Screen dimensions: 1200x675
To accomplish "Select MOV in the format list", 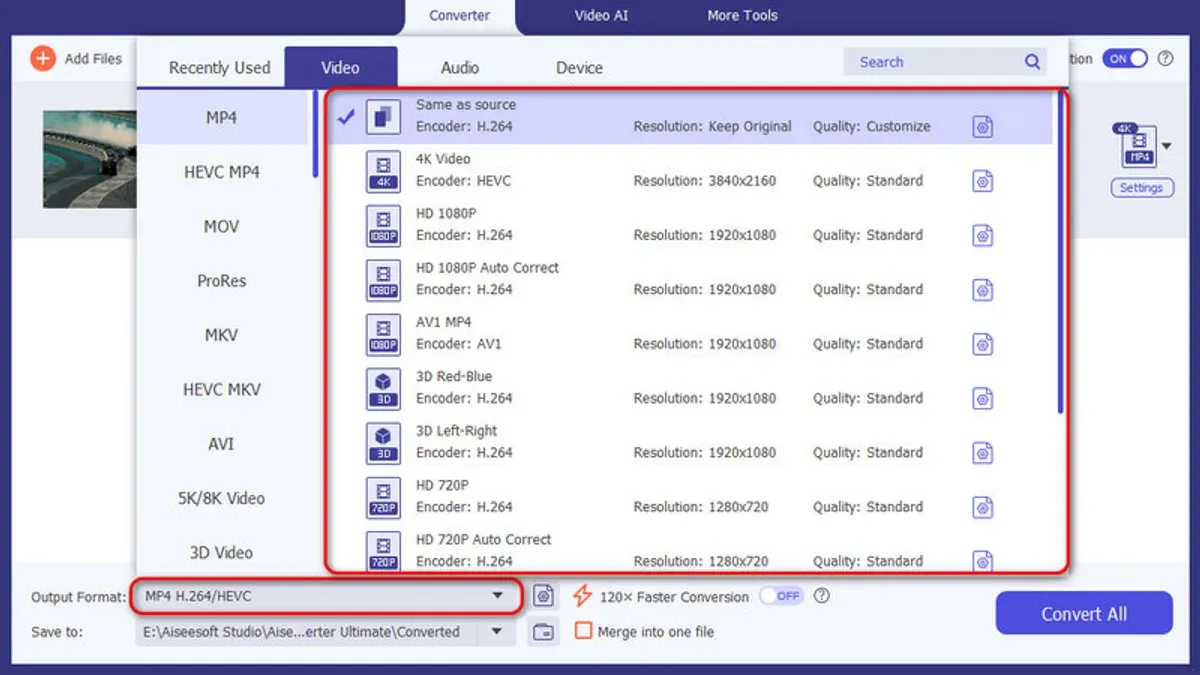I will pos(222,226).
